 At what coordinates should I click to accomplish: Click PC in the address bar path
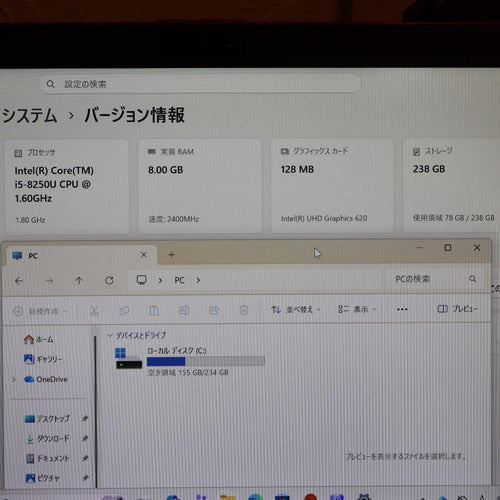coord(179,280)
